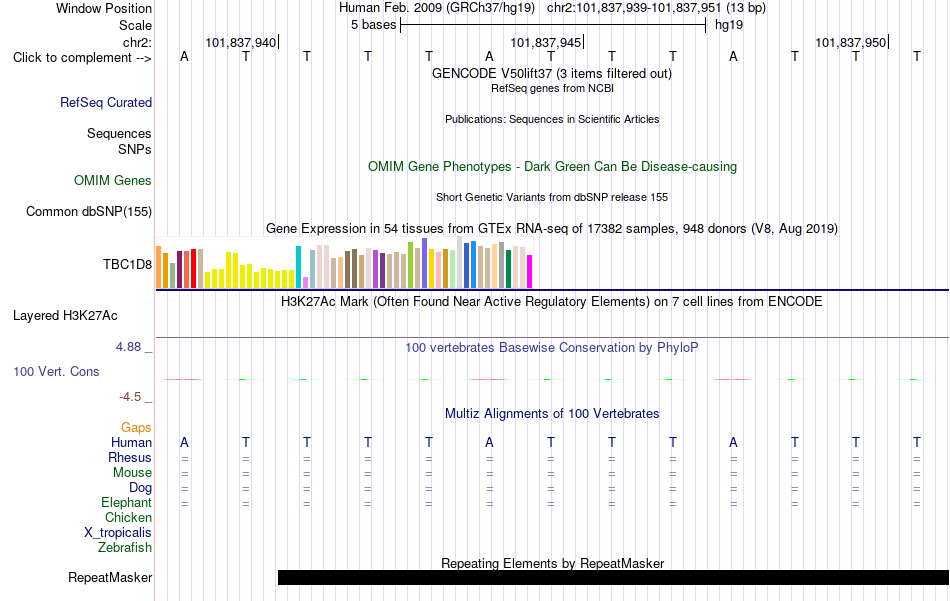Image resolution: width=950 pixels, height=601 pixels.
Task: Click 'Repeating Elements by RepeatMasker' title
Action: click(x=552, y=563)
